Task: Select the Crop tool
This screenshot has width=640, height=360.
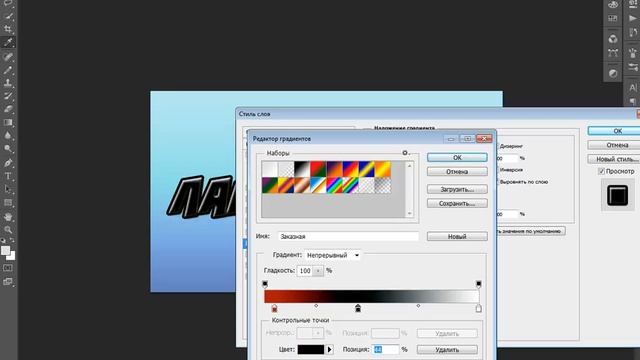Action: (8, 29)
